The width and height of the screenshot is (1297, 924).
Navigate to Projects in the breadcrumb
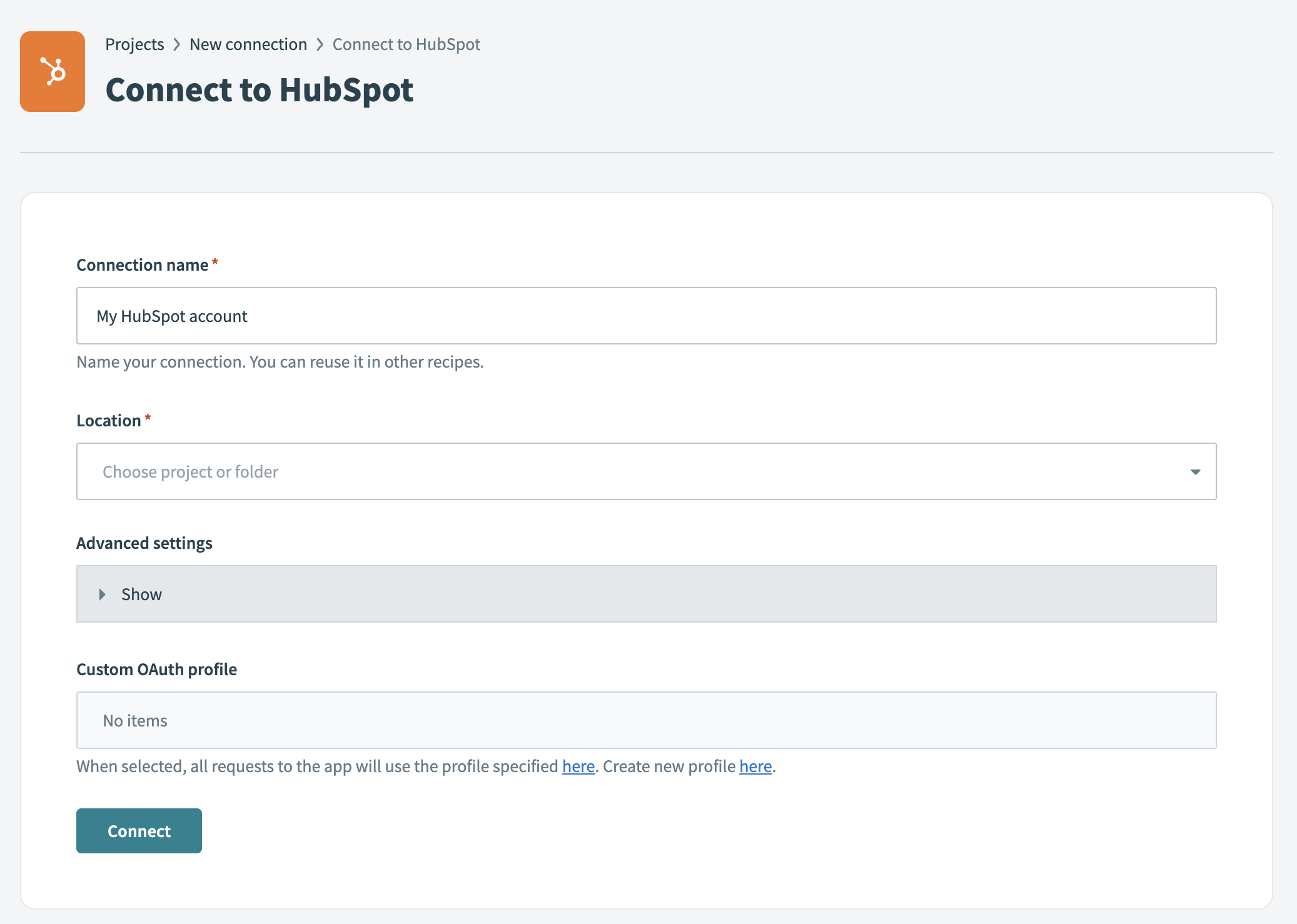(134, 44)
